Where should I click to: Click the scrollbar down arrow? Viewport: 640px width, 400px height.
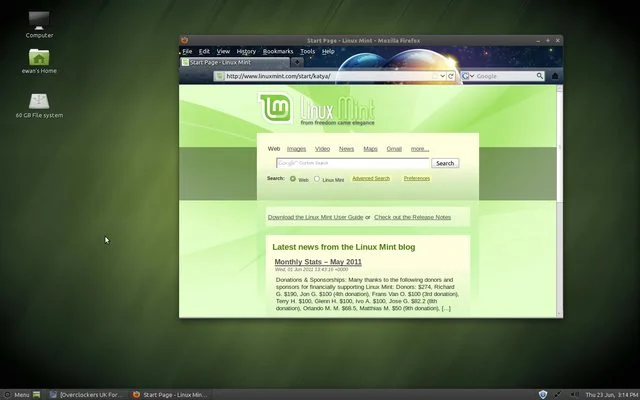click(559, 314)
